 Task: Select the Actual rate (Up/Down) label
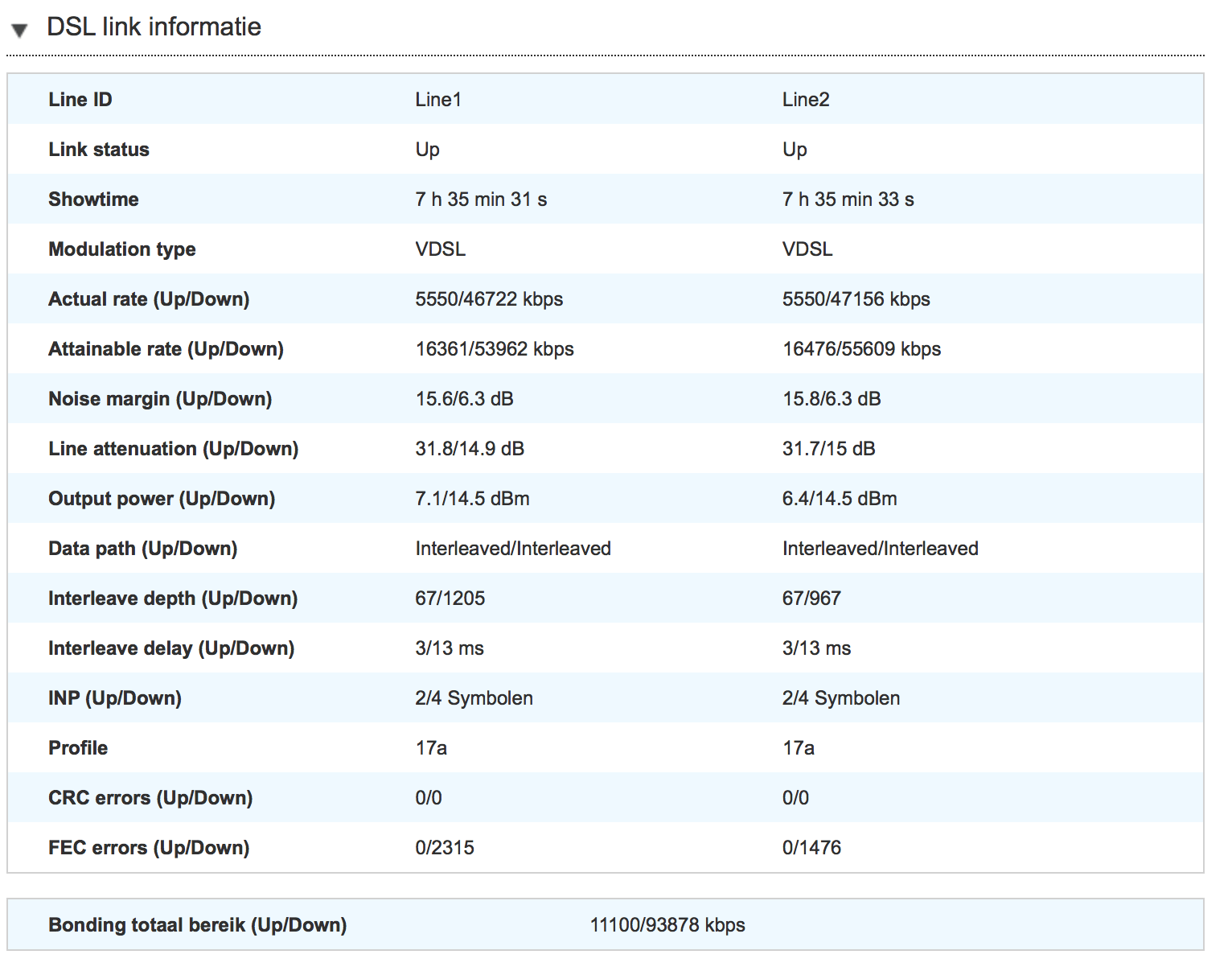(x=149, y=299)
